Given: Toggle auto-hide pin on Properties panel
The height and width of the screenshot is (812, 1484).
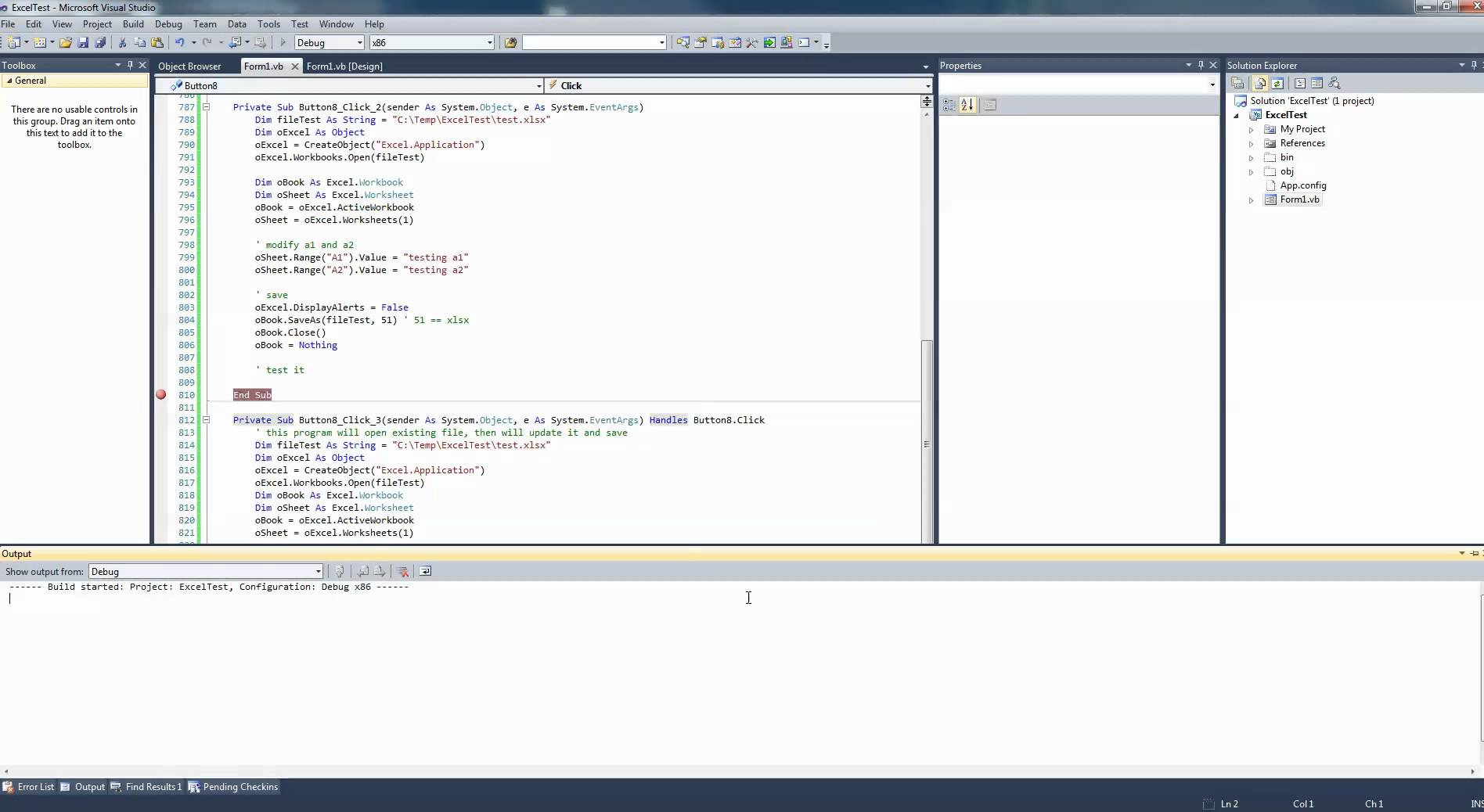Looking at the screenshot, I should coord(1201,65).
